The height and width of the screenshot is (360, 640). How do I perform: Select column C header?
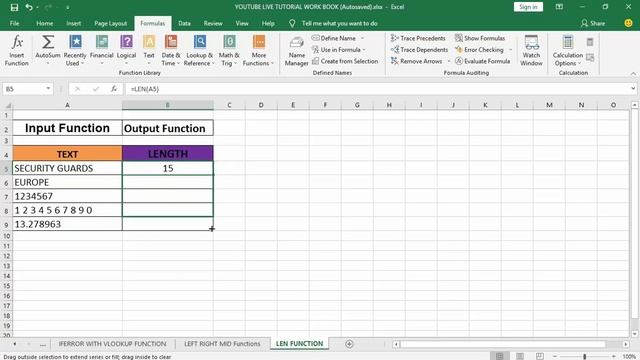tap(229, 105)
